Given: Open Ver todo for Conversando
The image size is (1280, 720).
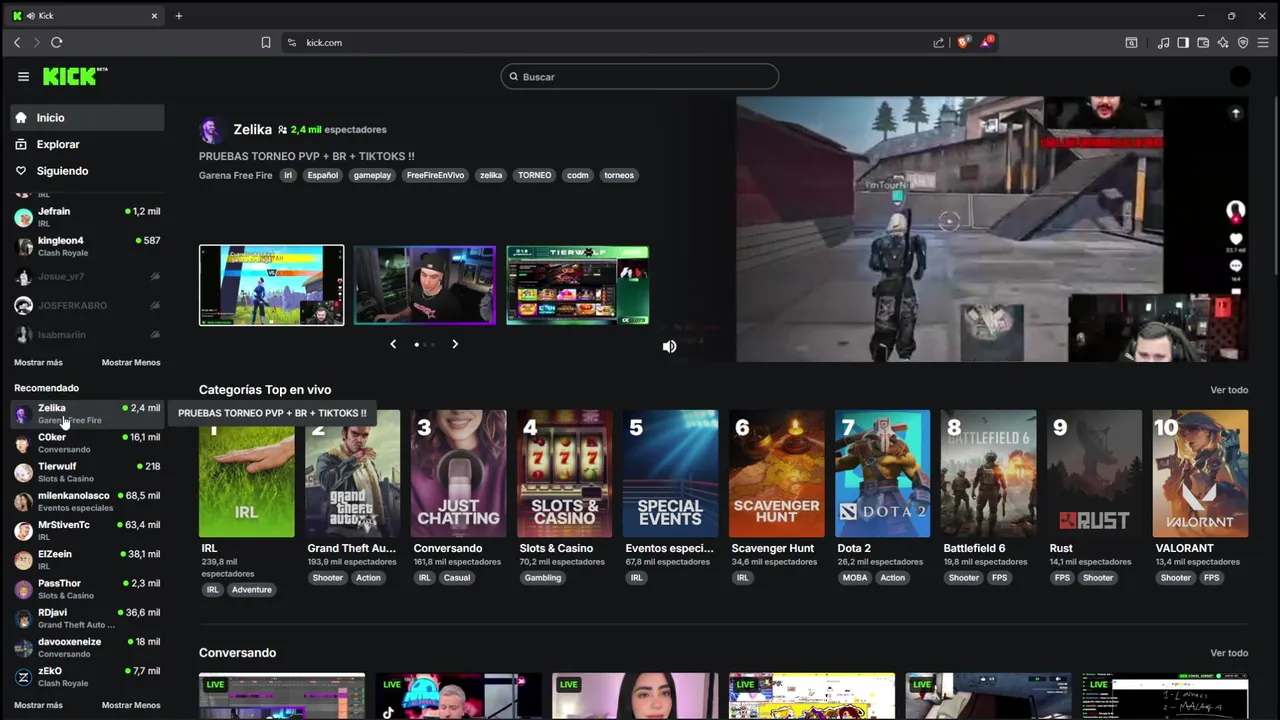Looking at the screenshot, I should coord(1229,653).
